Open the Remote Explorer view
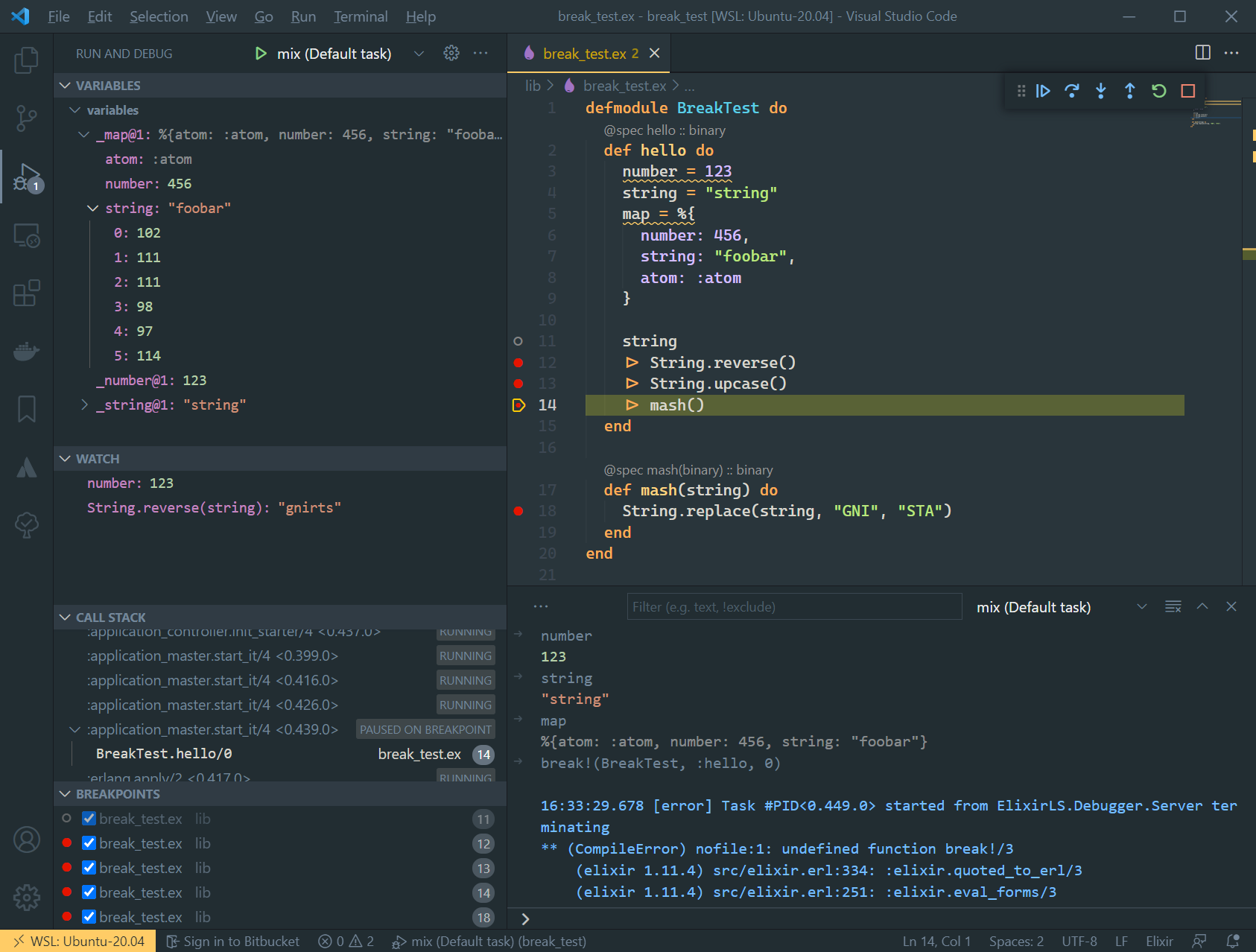 click(27, 235)
